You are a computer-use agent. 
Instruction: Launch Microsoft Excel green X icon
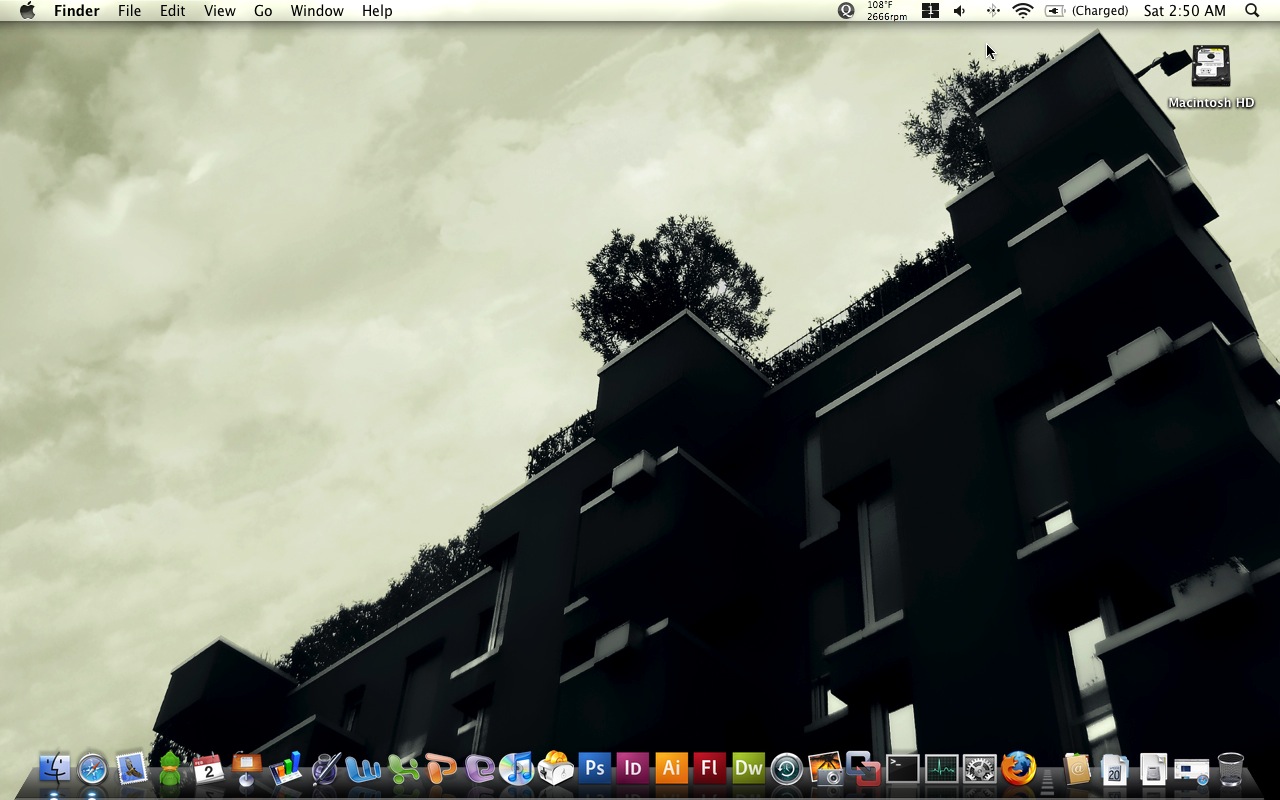(403, 769)
